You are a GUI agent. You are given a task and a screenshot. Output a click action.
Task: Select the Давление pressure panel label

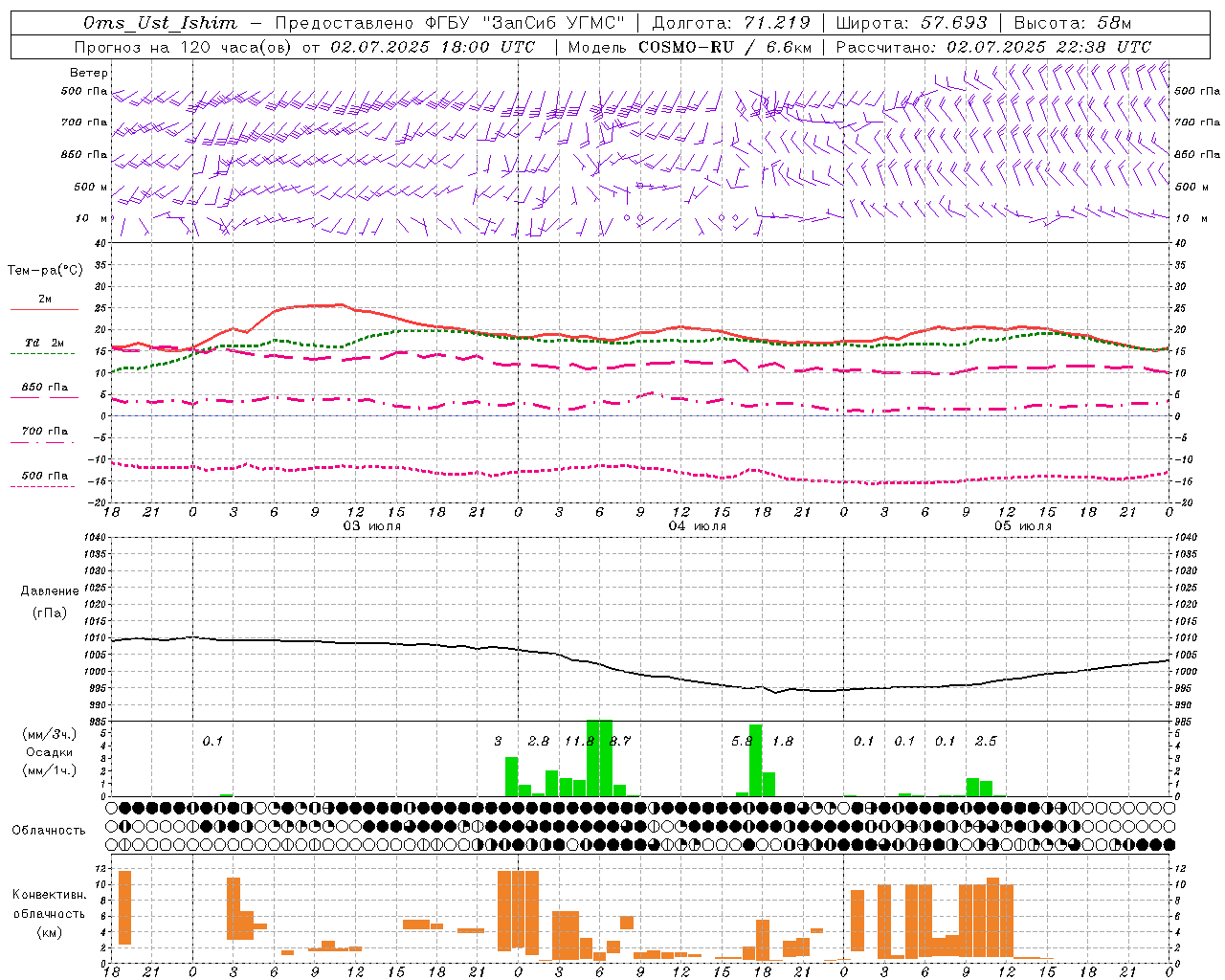click(x=50, y=591)
